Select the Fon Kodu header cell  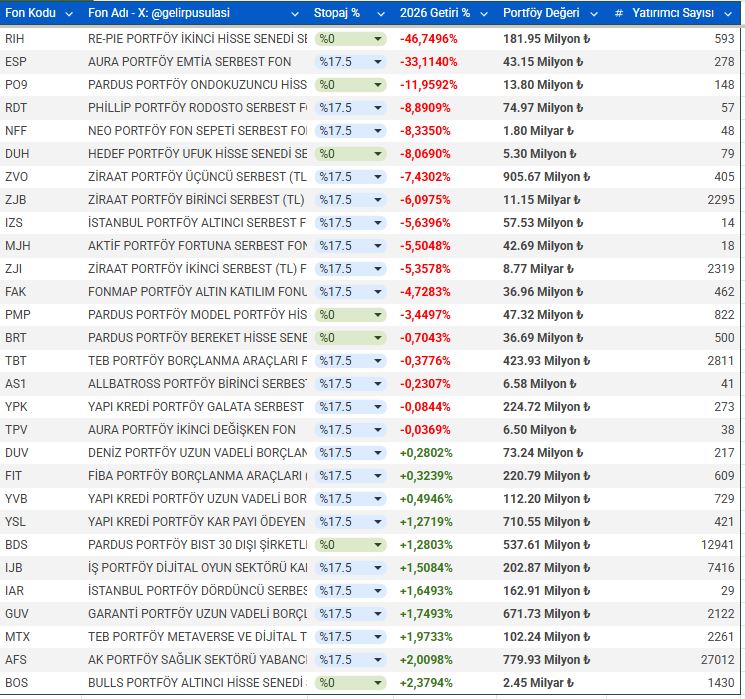point(41,13)
